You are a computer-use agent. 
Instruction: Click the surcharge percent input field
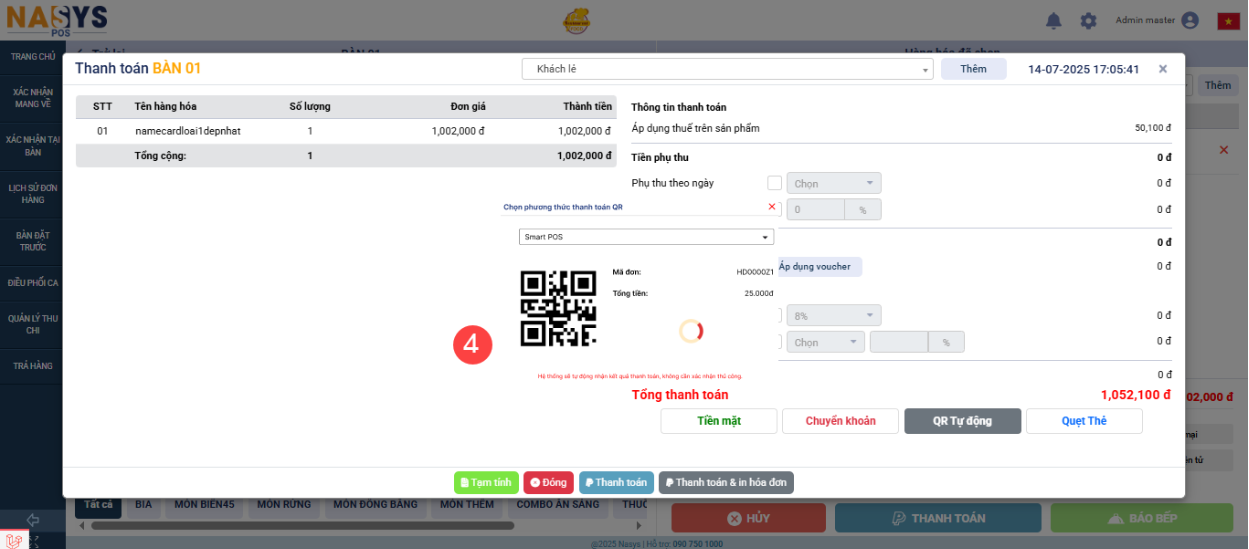coord(816,210)
